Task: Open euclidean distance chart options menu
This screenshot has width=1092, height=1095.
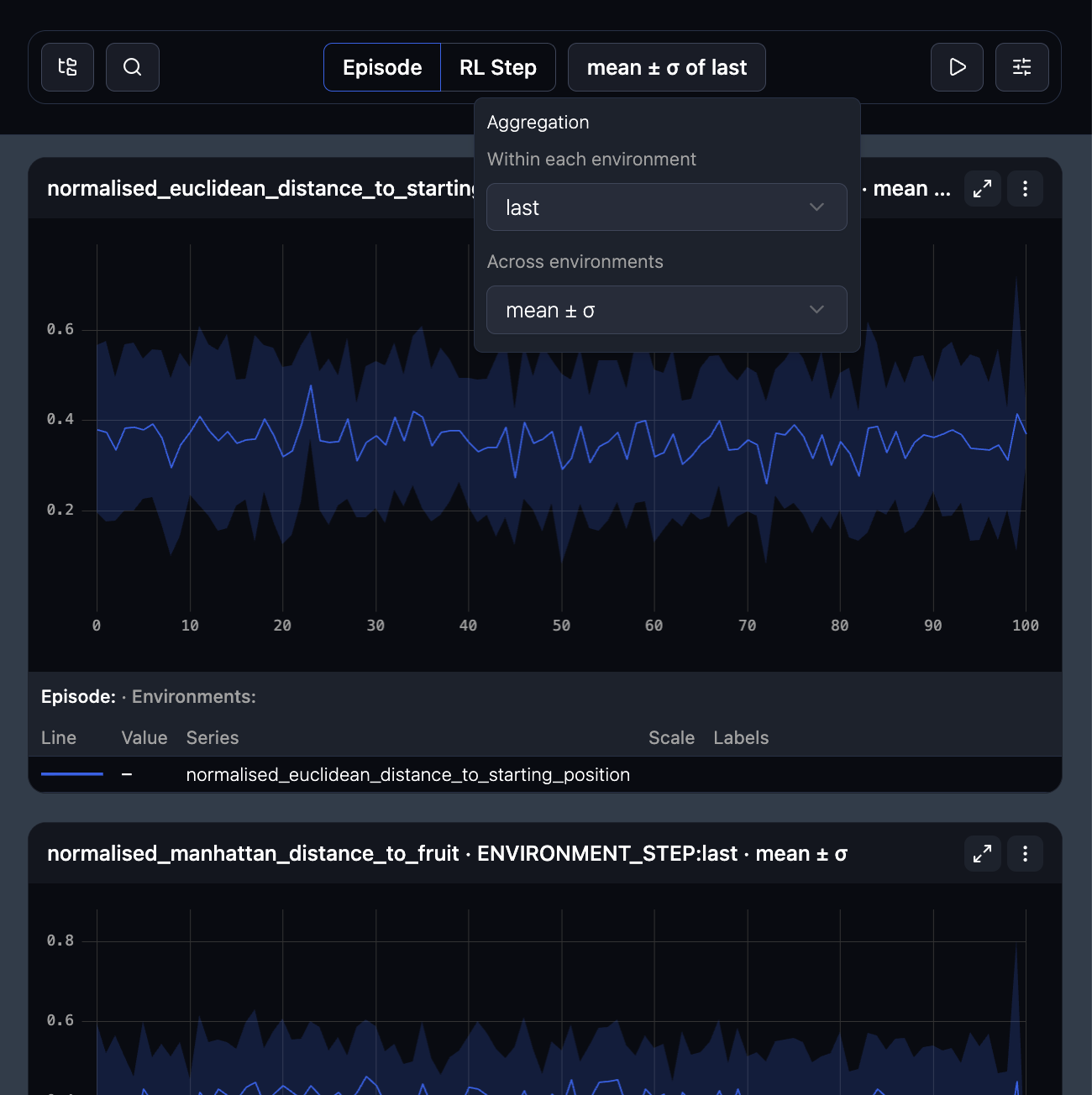Action: click(1025, 188)
